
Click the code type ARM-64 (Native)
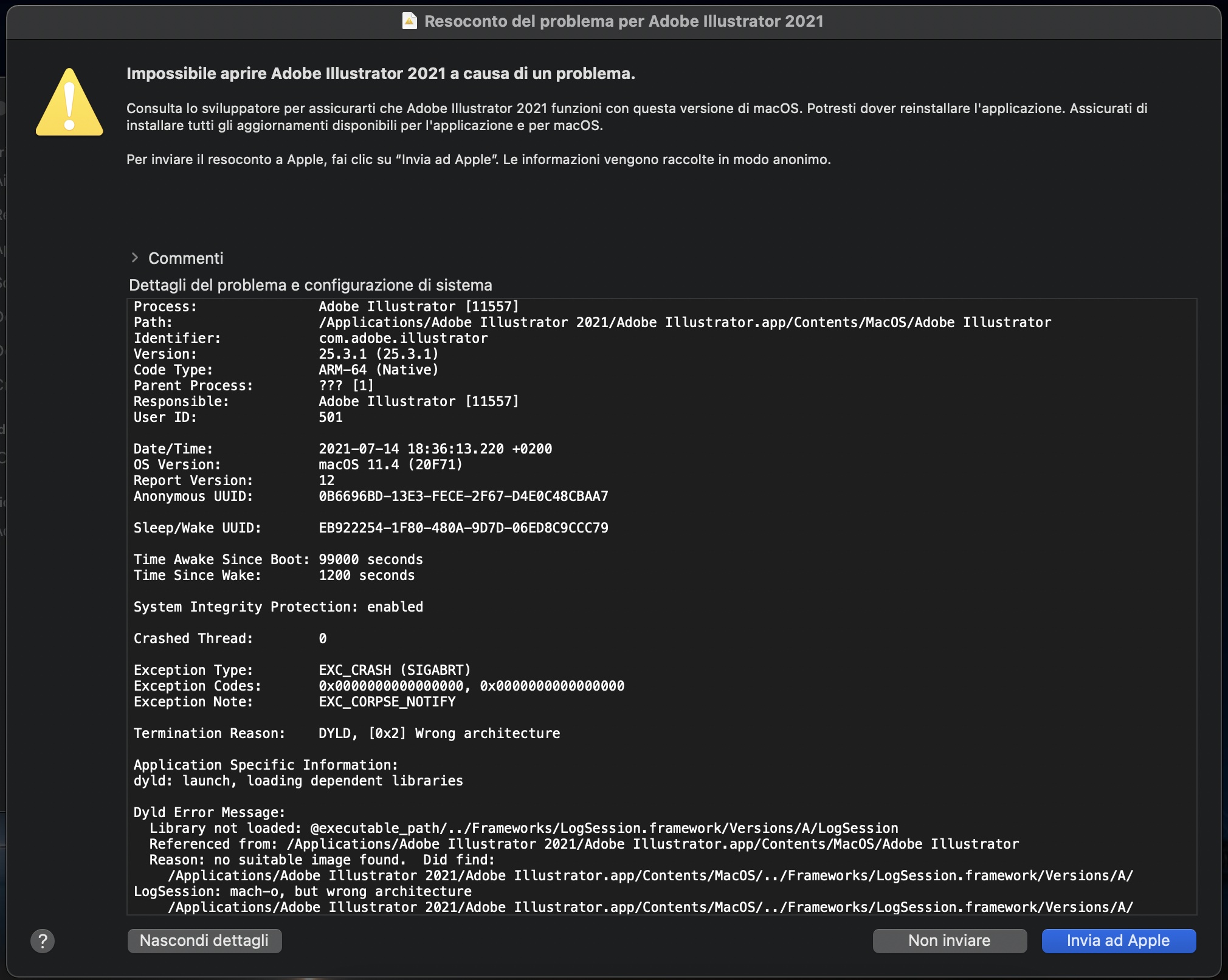click(x=379, y=370)
